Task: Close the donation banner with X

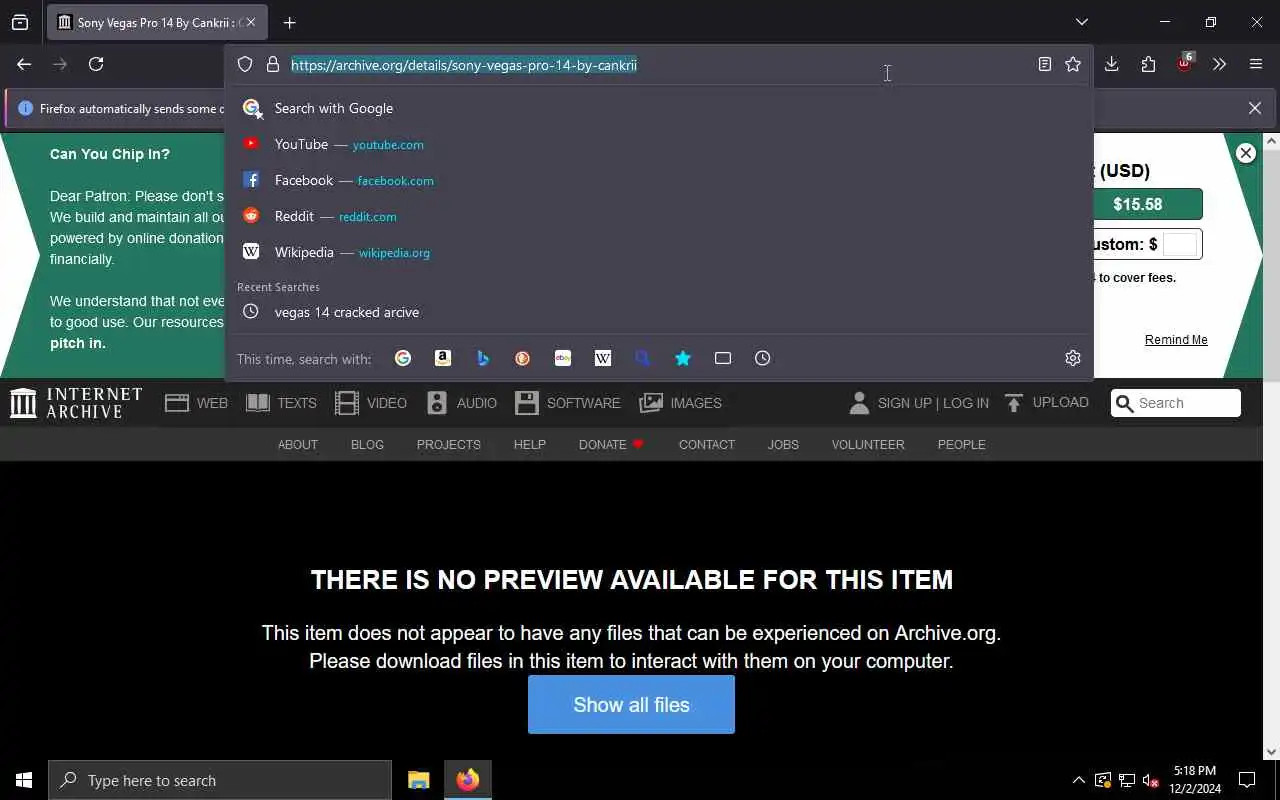Action: tap(1245, 153)
